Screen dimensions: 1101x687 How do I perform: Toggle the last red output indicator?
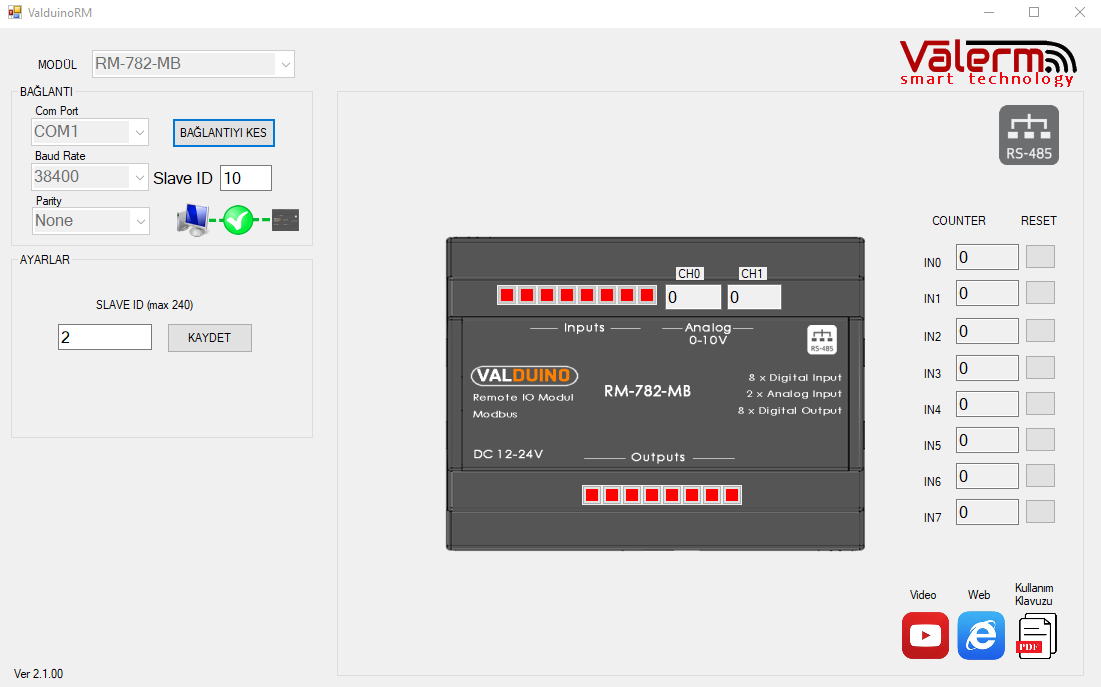pos(732,495)
